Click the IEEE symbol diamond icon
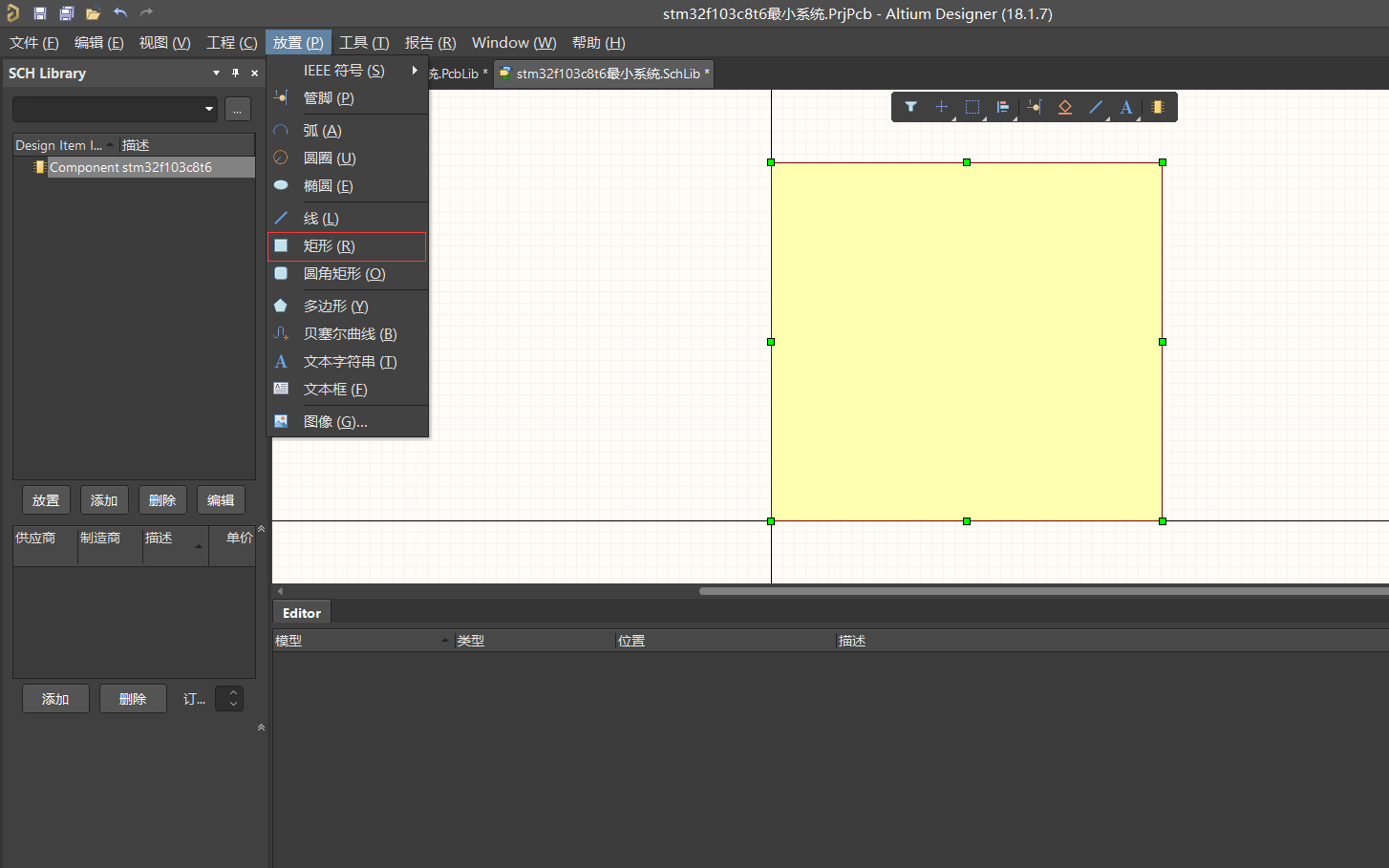The image size is (1389, 868). point(1065,107)
